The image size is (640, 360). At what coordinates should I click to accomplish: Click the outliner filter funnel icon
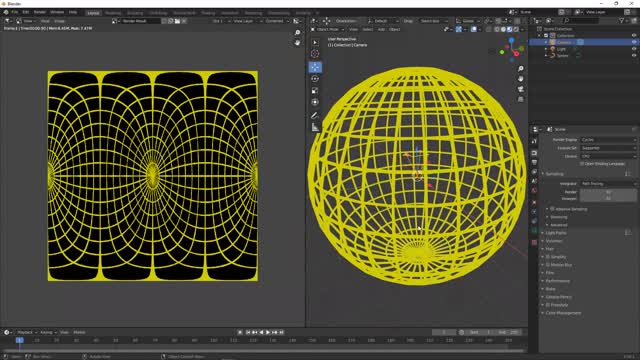622,20
